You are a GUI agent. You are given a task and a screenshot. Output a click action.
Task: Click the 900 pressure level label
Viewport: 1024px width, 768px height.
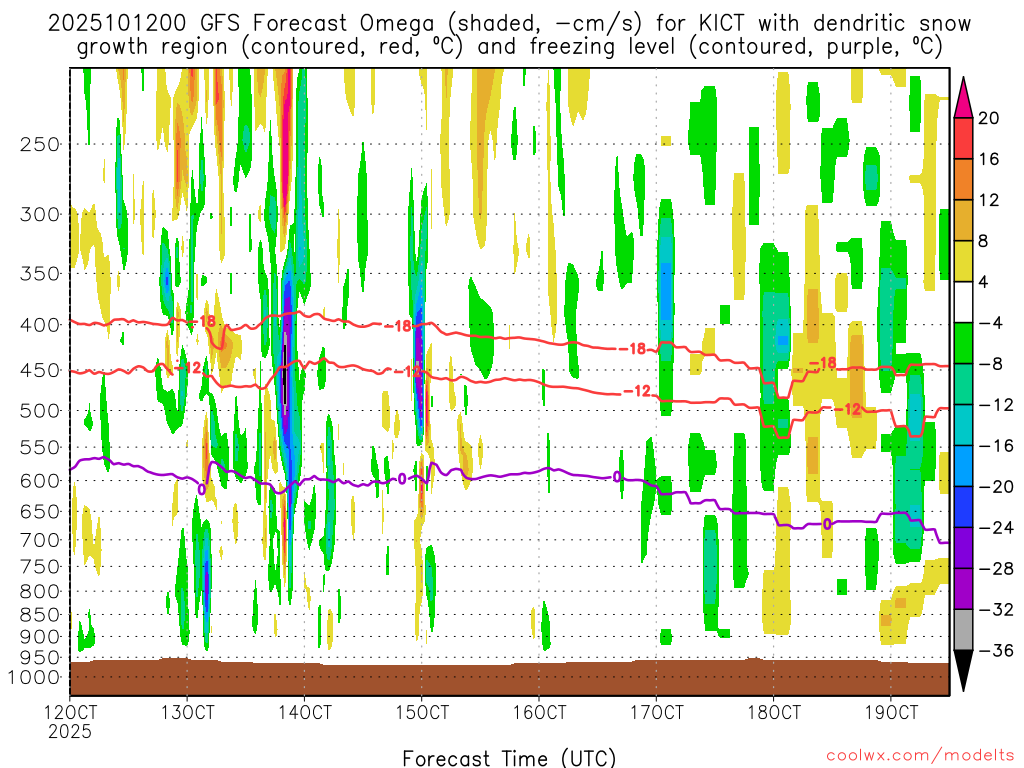pyautogui.click(x=40, y=637)
